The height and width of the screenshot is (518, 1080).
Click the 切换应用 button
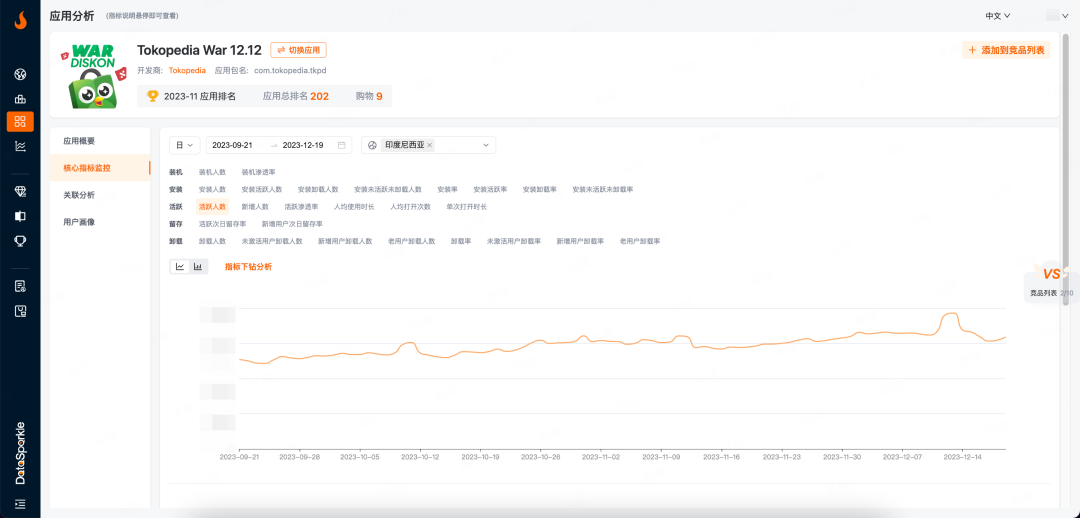pos(298,50)
